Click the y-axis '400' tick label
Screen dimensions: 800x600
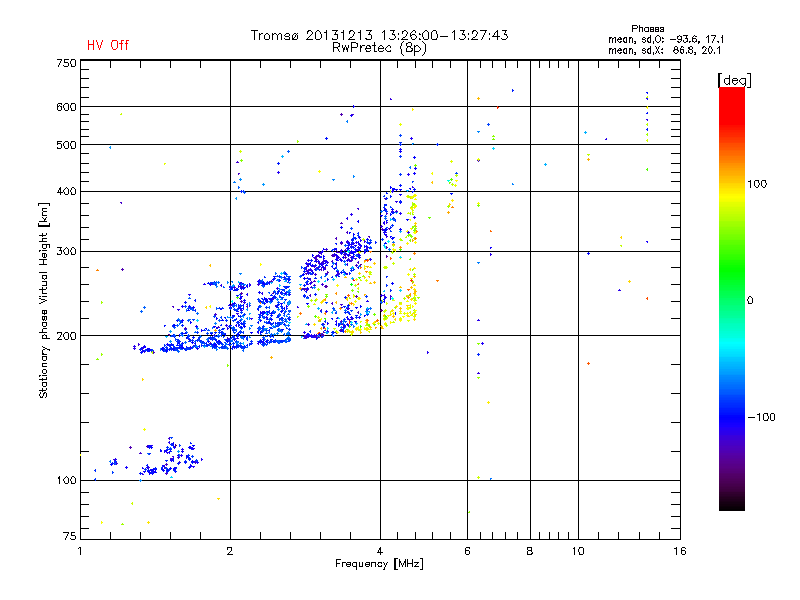pos(66,191)
